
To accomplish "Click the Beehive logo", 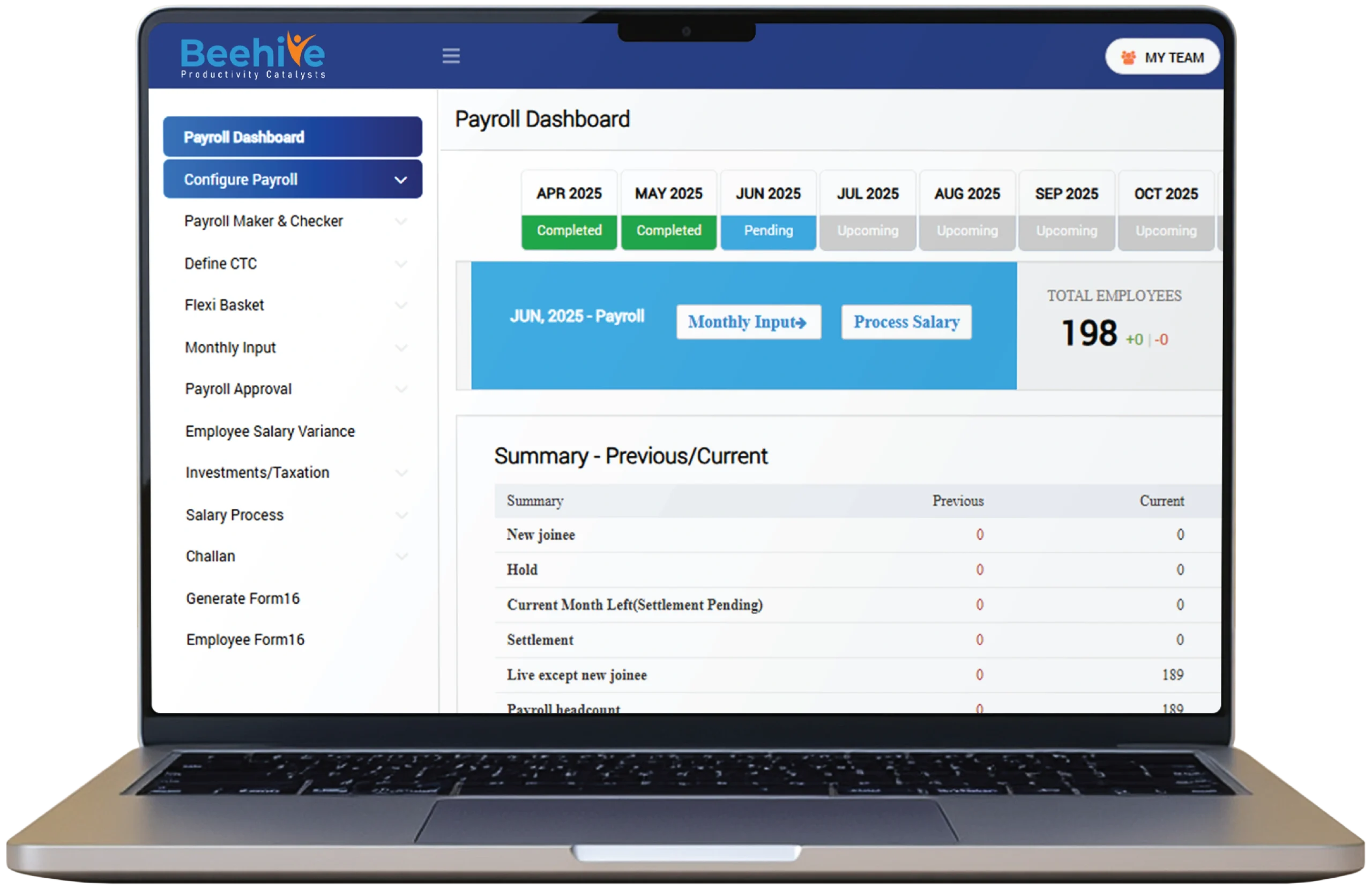I will pos(252,55).
